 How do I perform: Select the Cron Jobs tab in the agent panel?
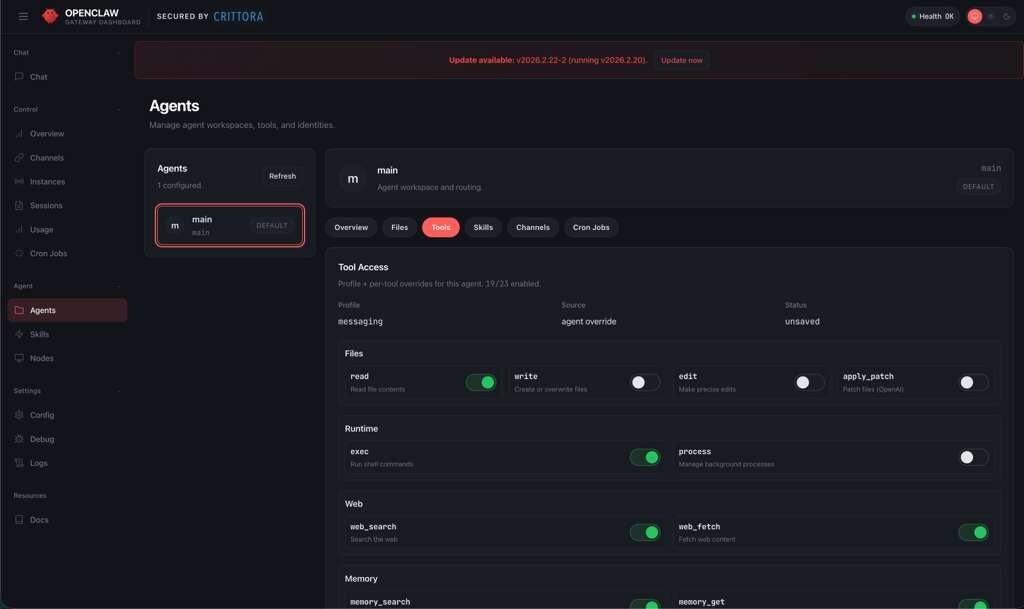click(591, 227)
